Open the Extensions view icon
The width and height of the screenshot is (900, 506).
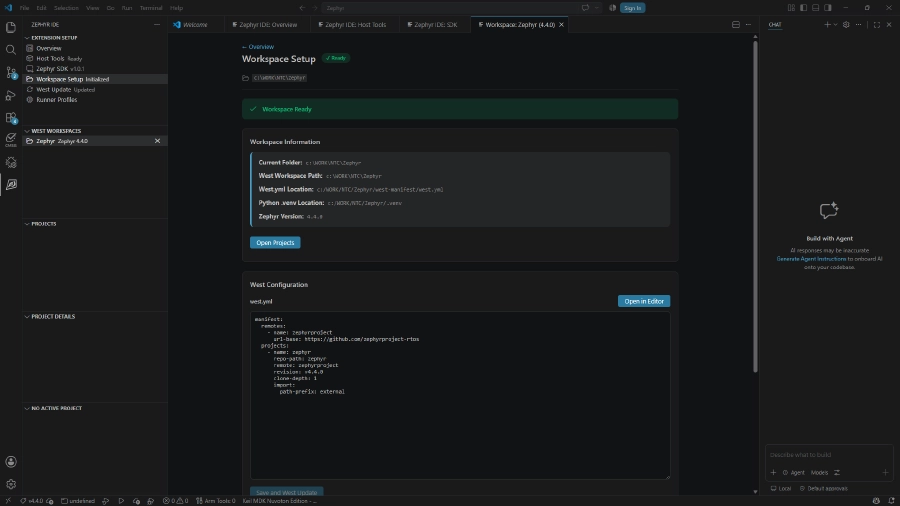coord(10,118)
